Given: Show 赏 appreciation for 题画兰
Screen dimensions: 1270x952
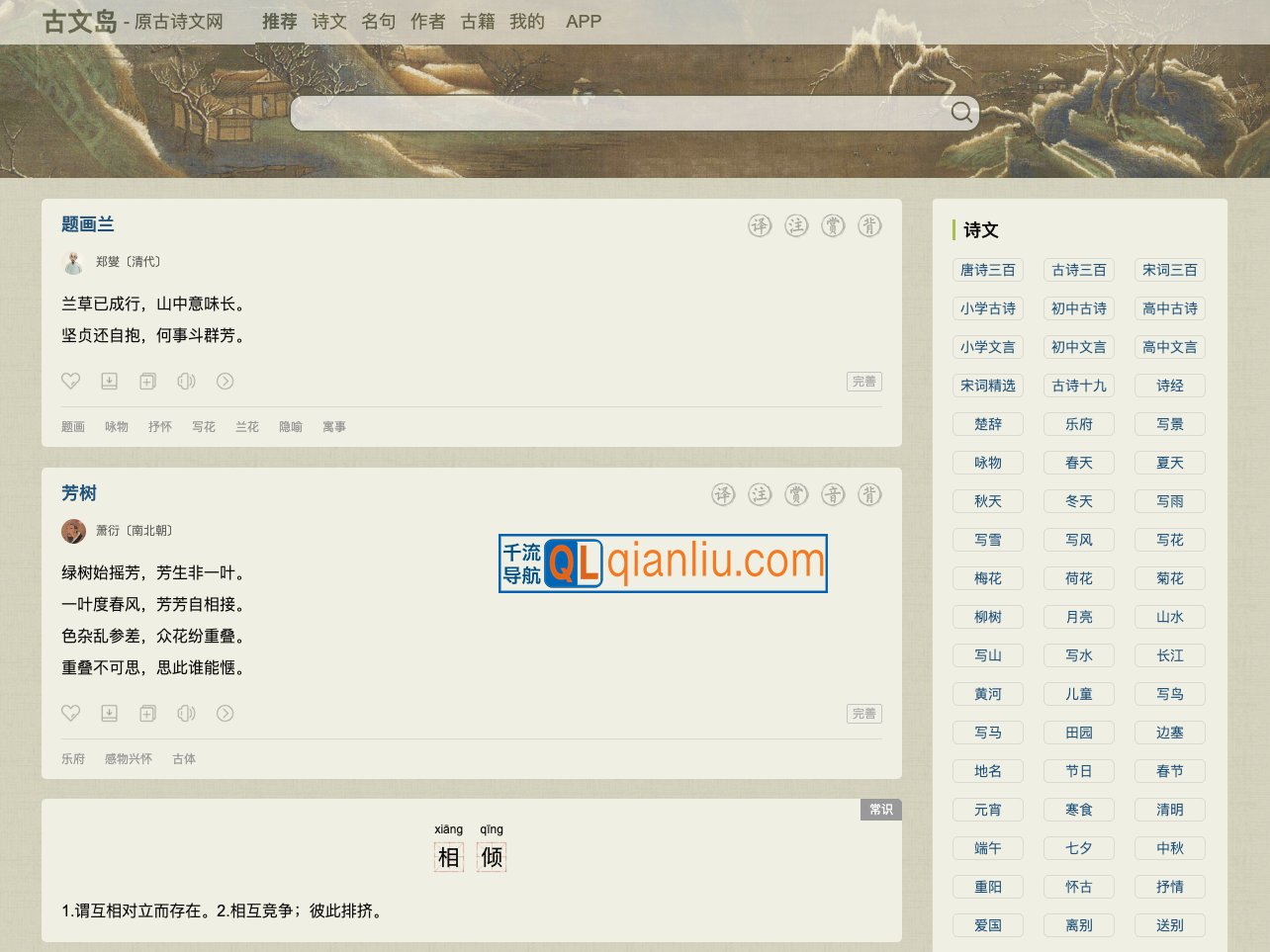Looking at the screenshot, I should point(833,226).
